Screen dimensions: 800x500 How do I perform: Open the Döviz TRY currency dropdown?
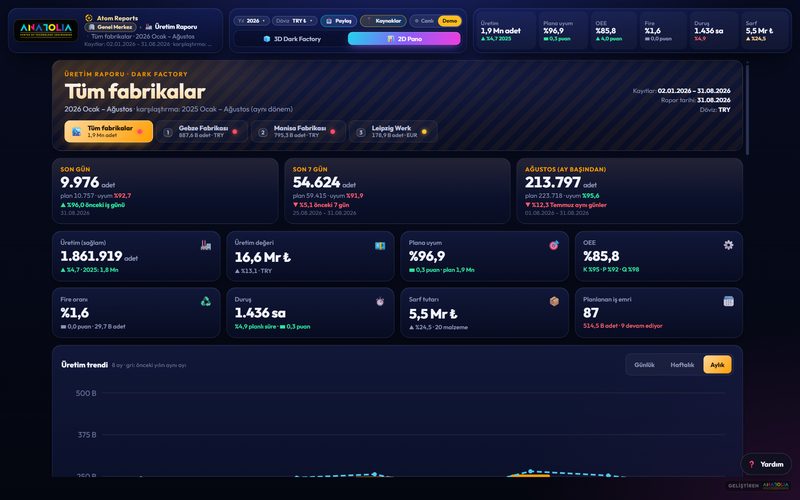pos(294,21)
